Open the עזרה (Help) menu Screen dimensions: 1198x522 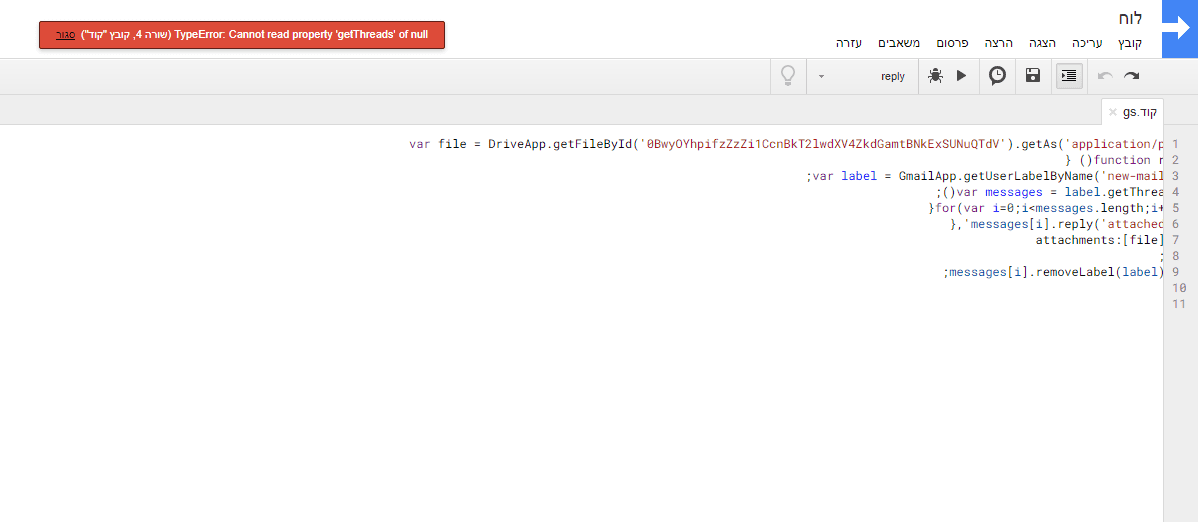[x=849, y=43]
